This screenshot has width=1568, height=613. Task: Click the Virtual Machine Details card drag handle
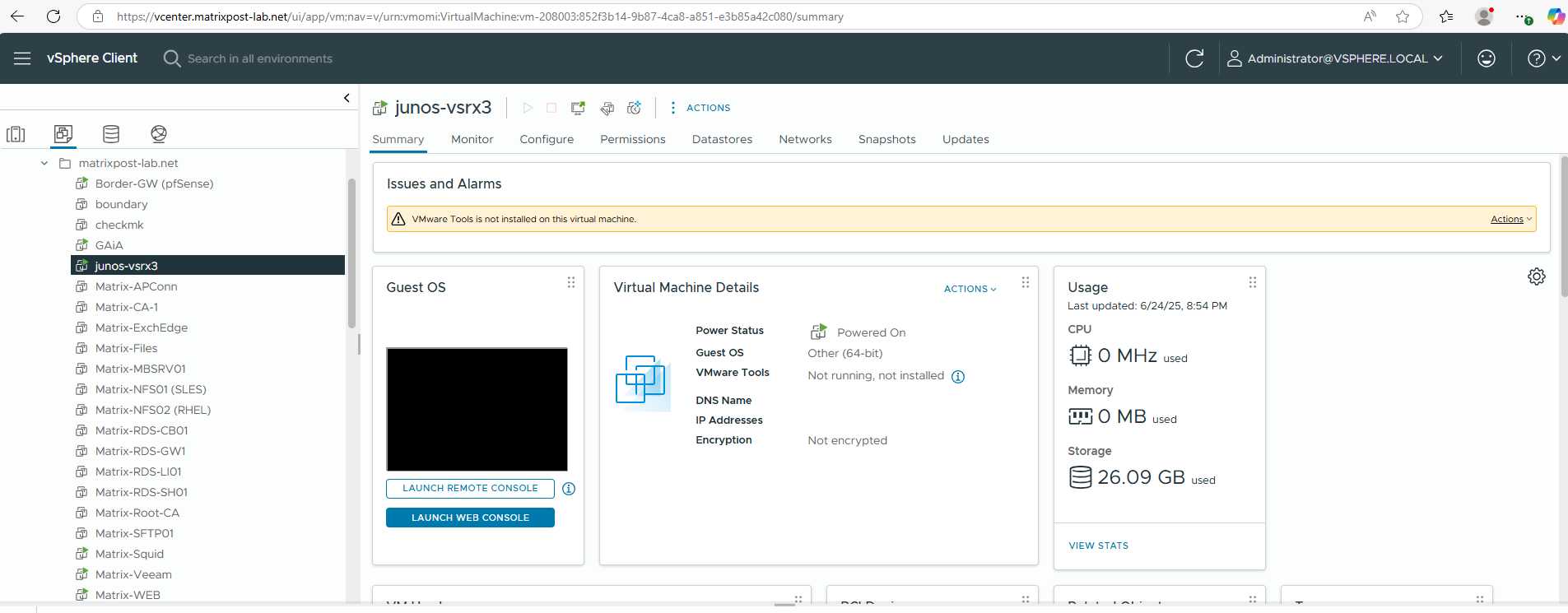(1026, 282)
